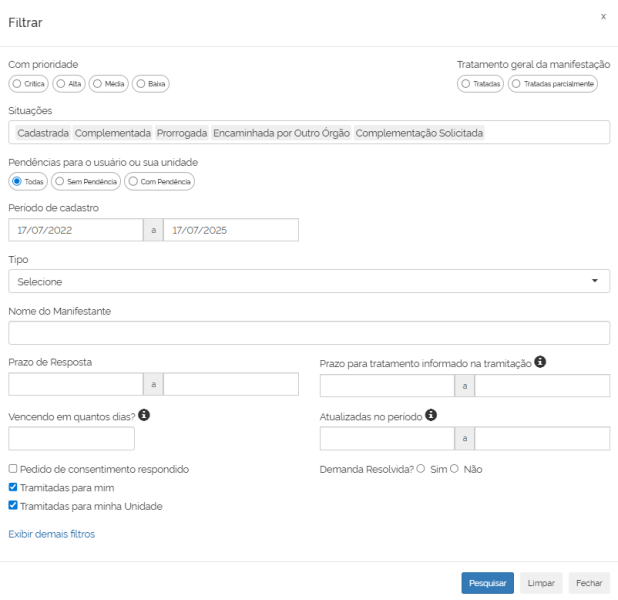Click the Limpar button
618x600 pixels.
coord(540,583)
